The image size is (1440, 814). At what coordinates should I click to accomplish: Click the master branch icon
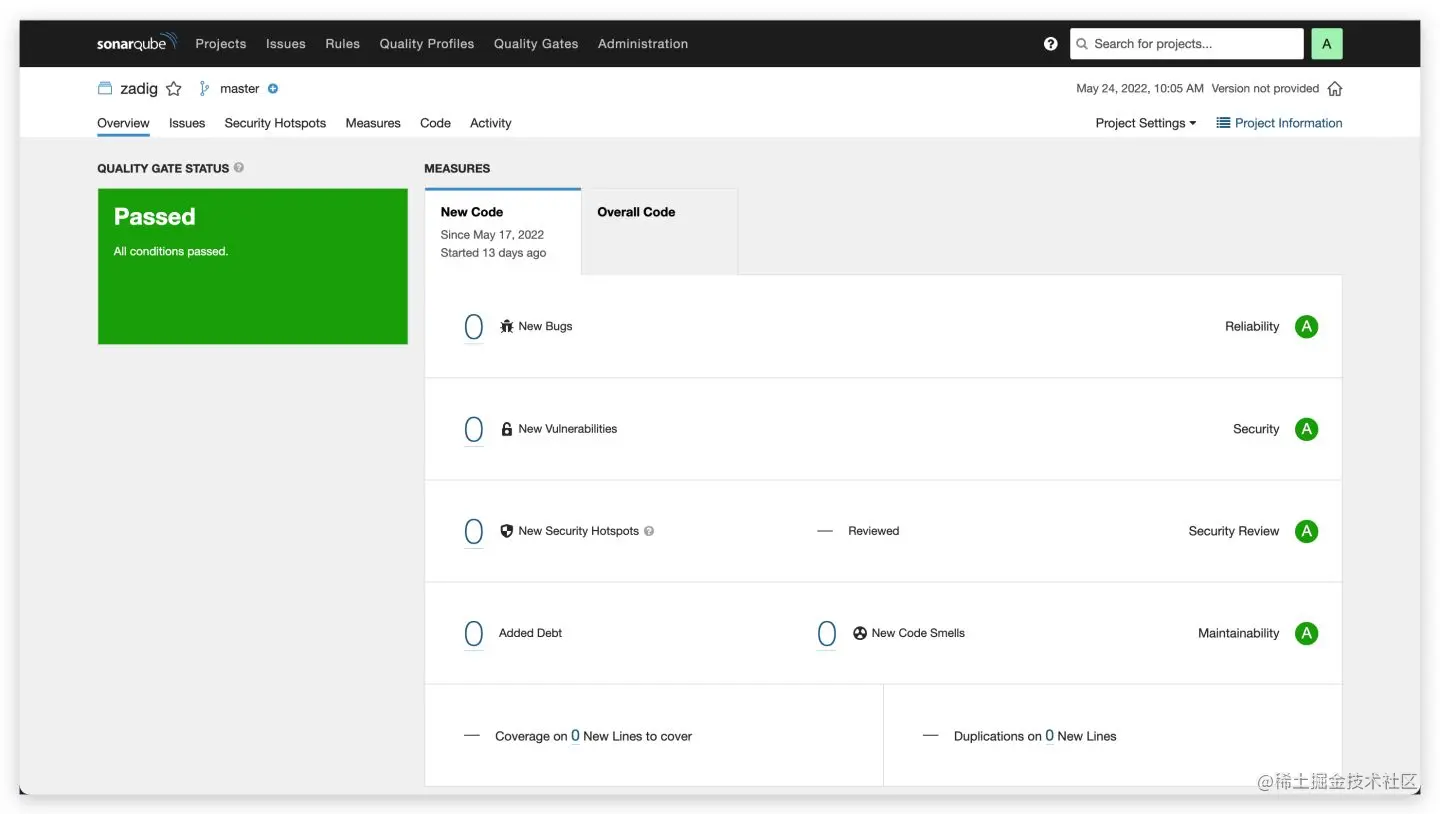click(x=204, y=88)
